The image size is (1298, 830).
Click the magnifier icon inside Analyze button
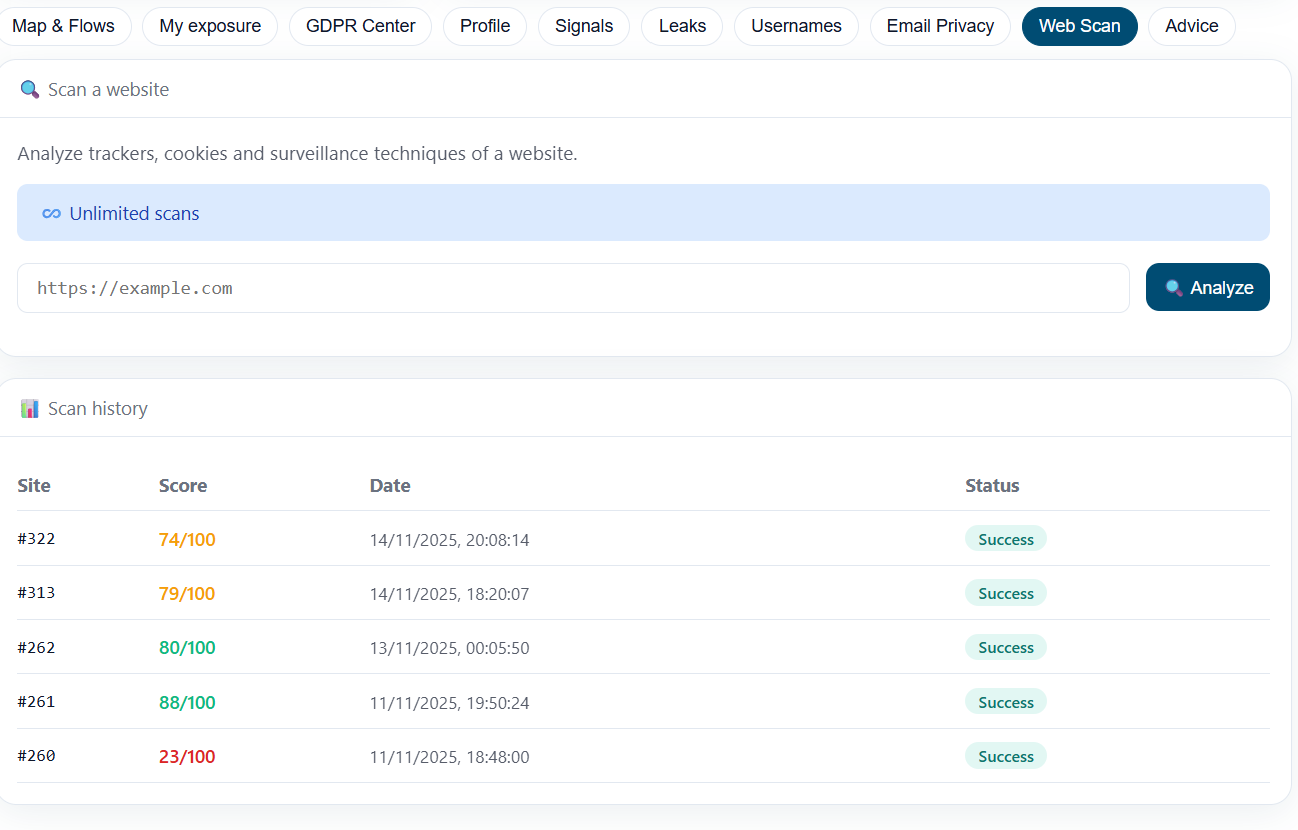click(1174, 288)
